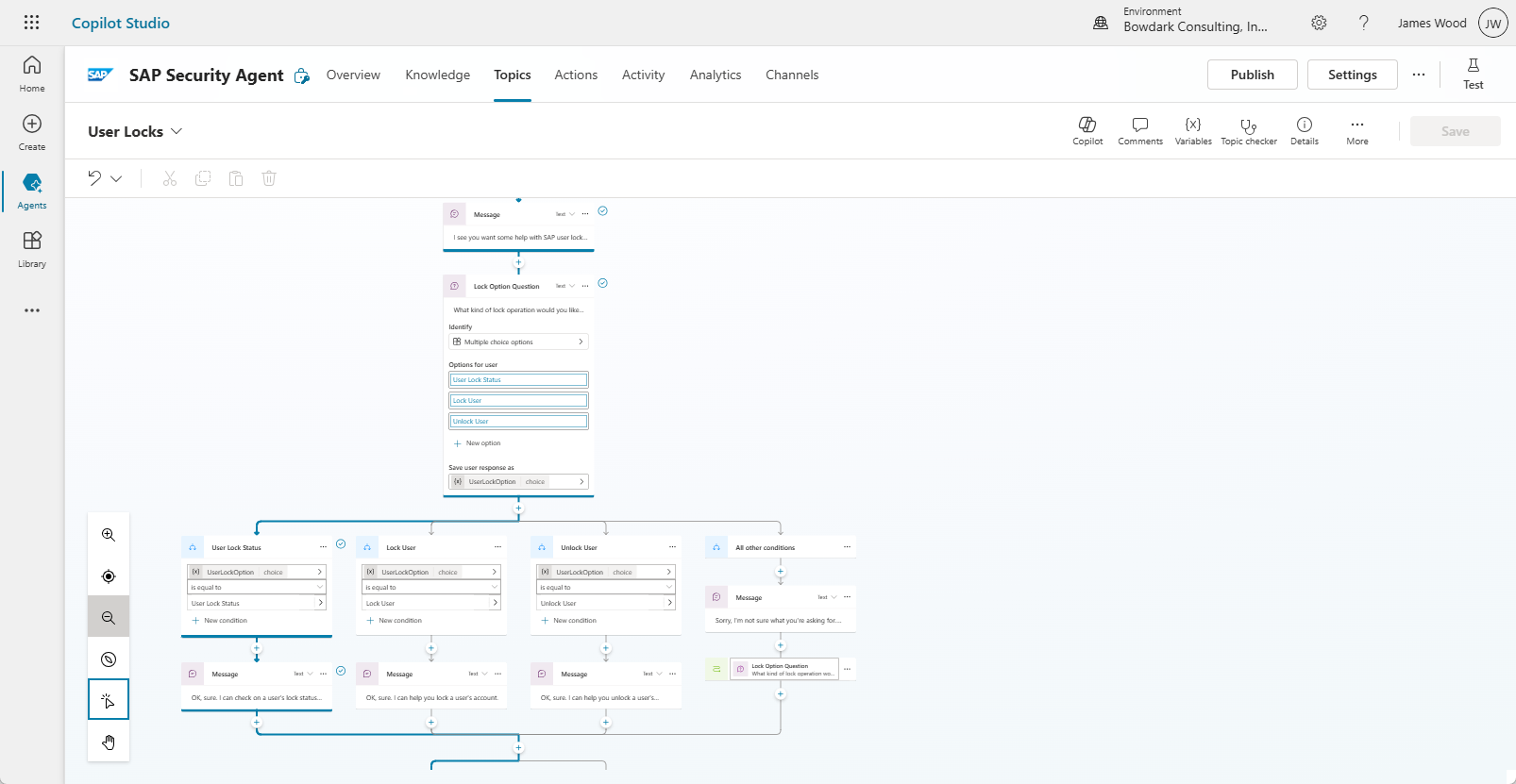Screen dimensions: 1516x784
Task: Add New condition to User Lock Status branch
Action: click(x=220, y=621)
